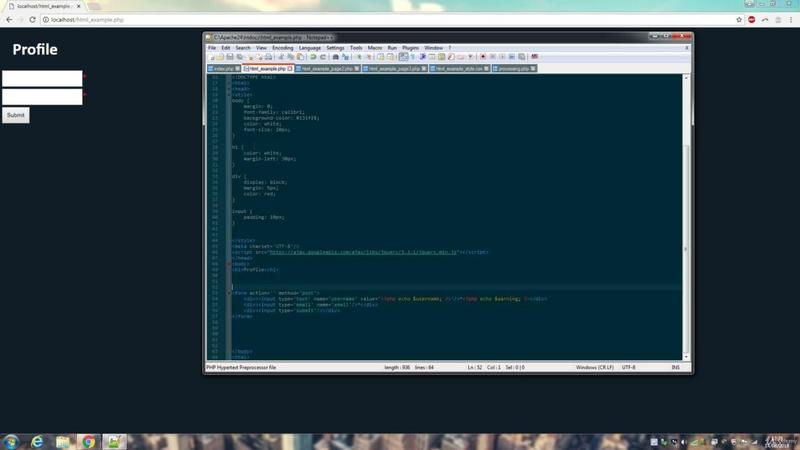Screen dimensions: 800x450
Task: Click the New file icon in Notepad++ toolbar
Action: (212, 57)
